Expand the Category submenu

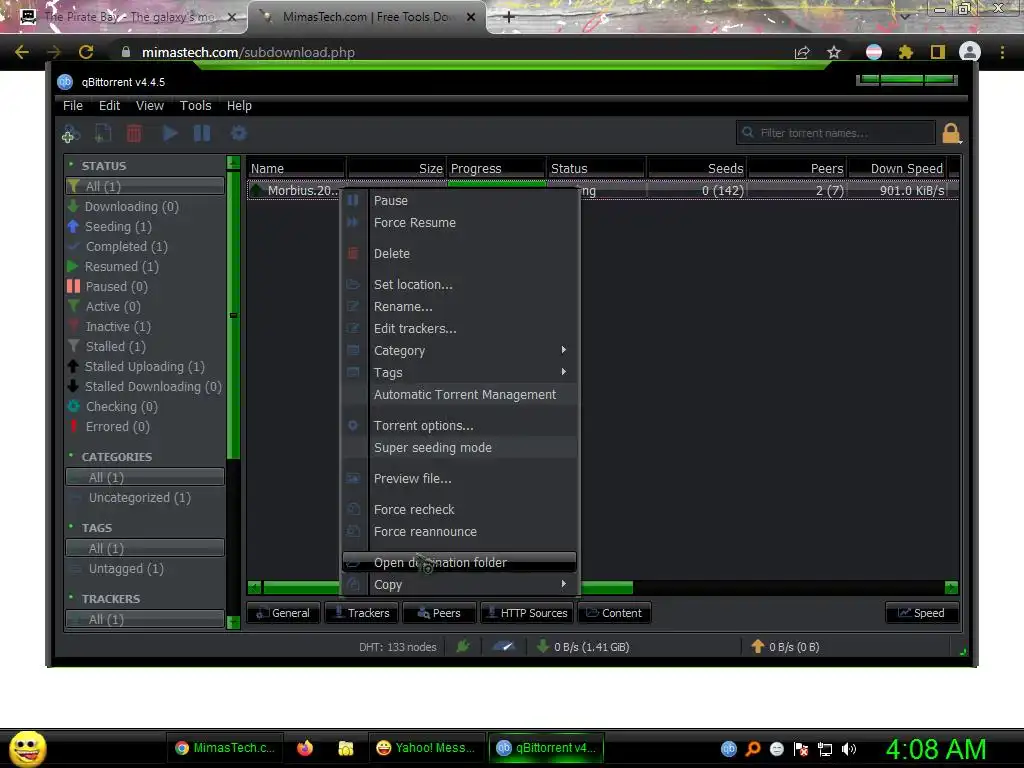[x=460, y=350]
